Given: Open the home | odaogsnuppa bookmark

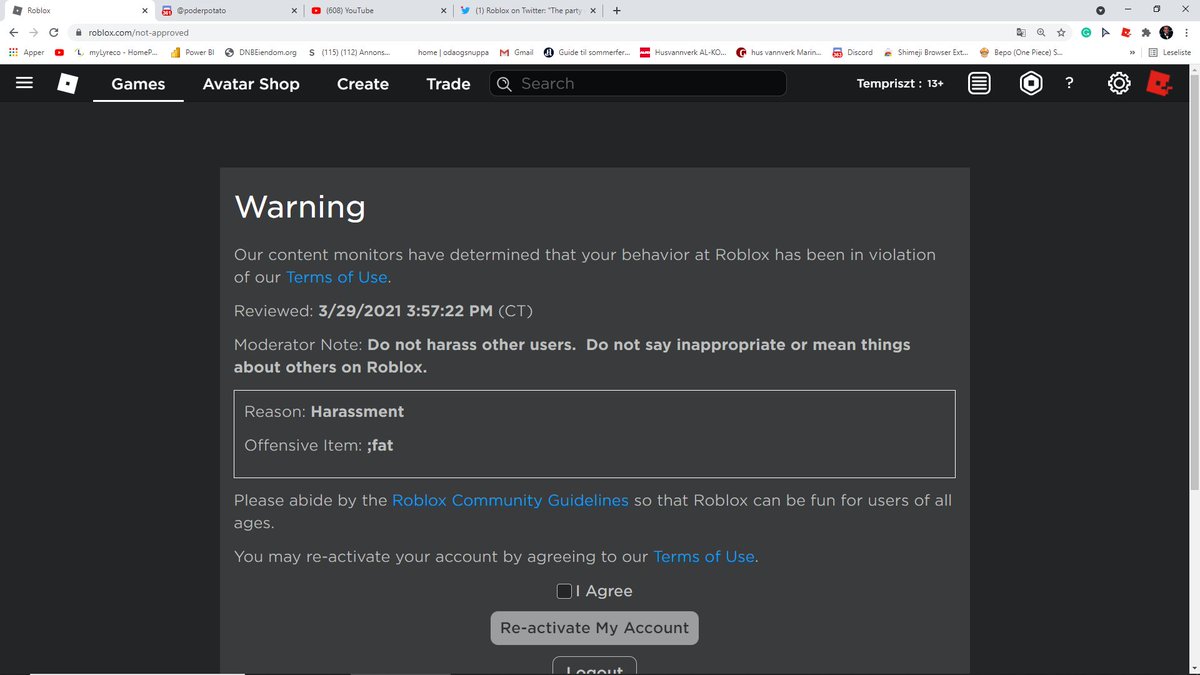Looking at the screenshot, I should coord(453,52).
